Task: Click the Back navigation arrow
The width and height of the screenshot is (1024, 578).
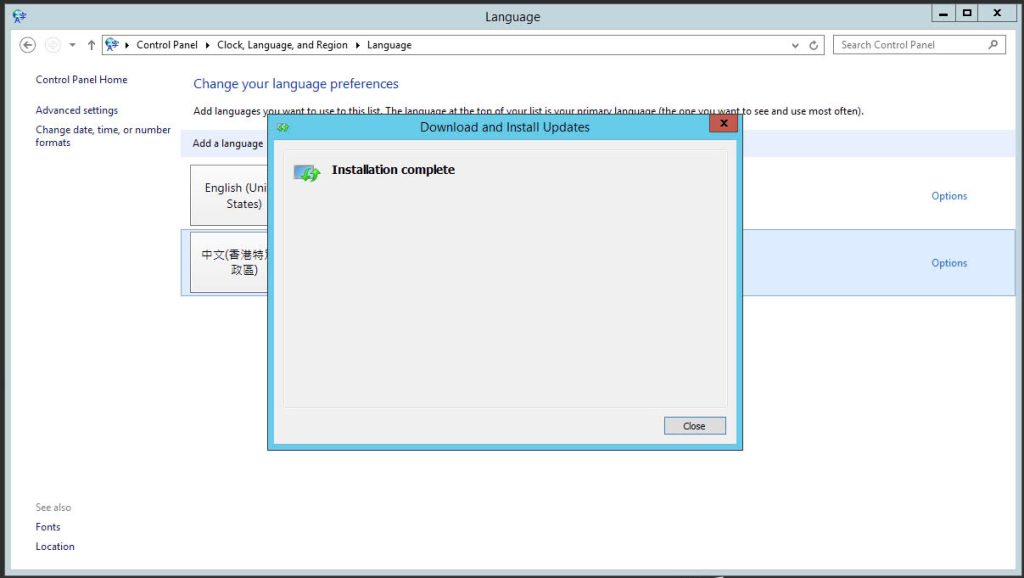Action: point(27,45)
